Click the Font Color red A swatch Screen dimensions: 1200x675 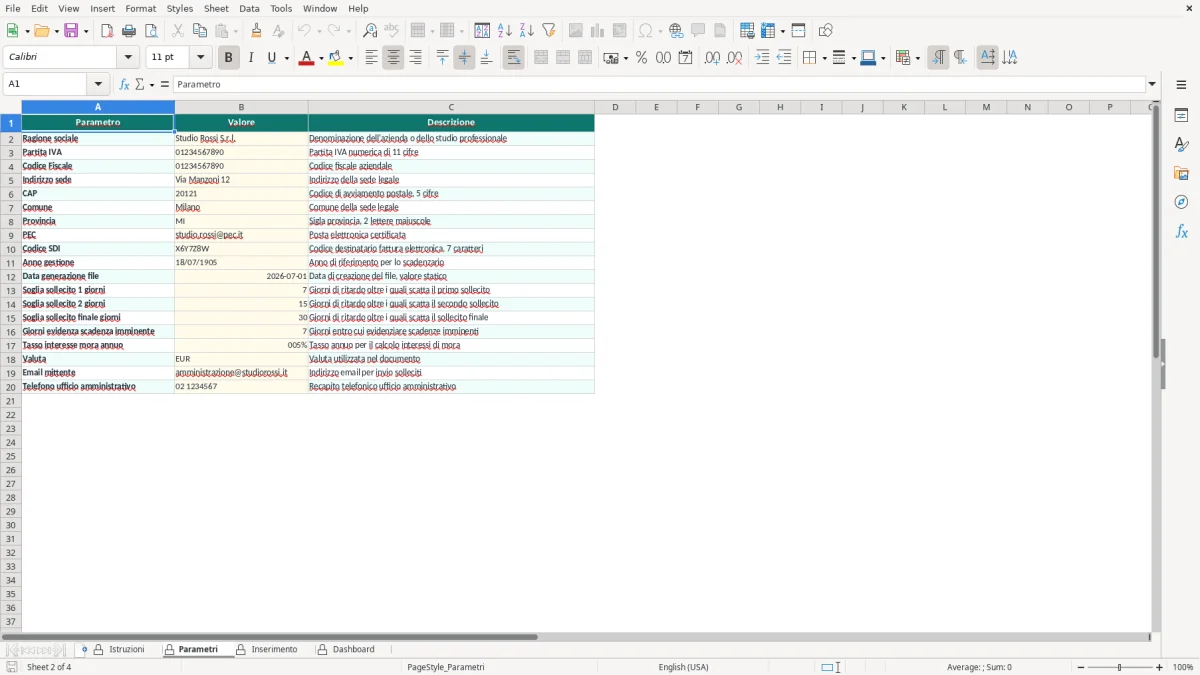(x=305, y=58)
